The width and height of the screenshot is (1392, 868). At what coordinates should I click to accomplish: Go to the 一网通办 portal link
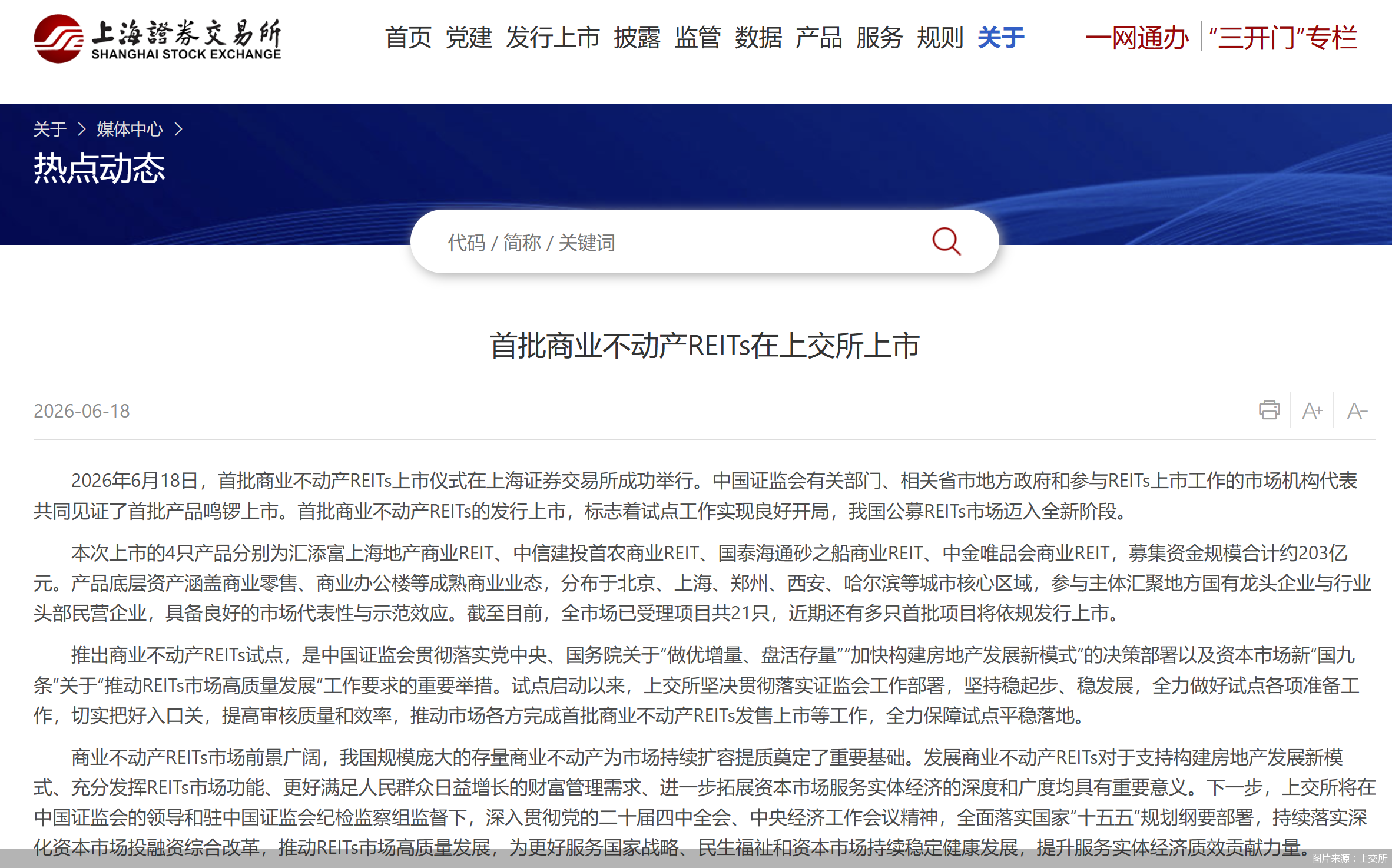pyautogui.click(x=1137, y=38)
